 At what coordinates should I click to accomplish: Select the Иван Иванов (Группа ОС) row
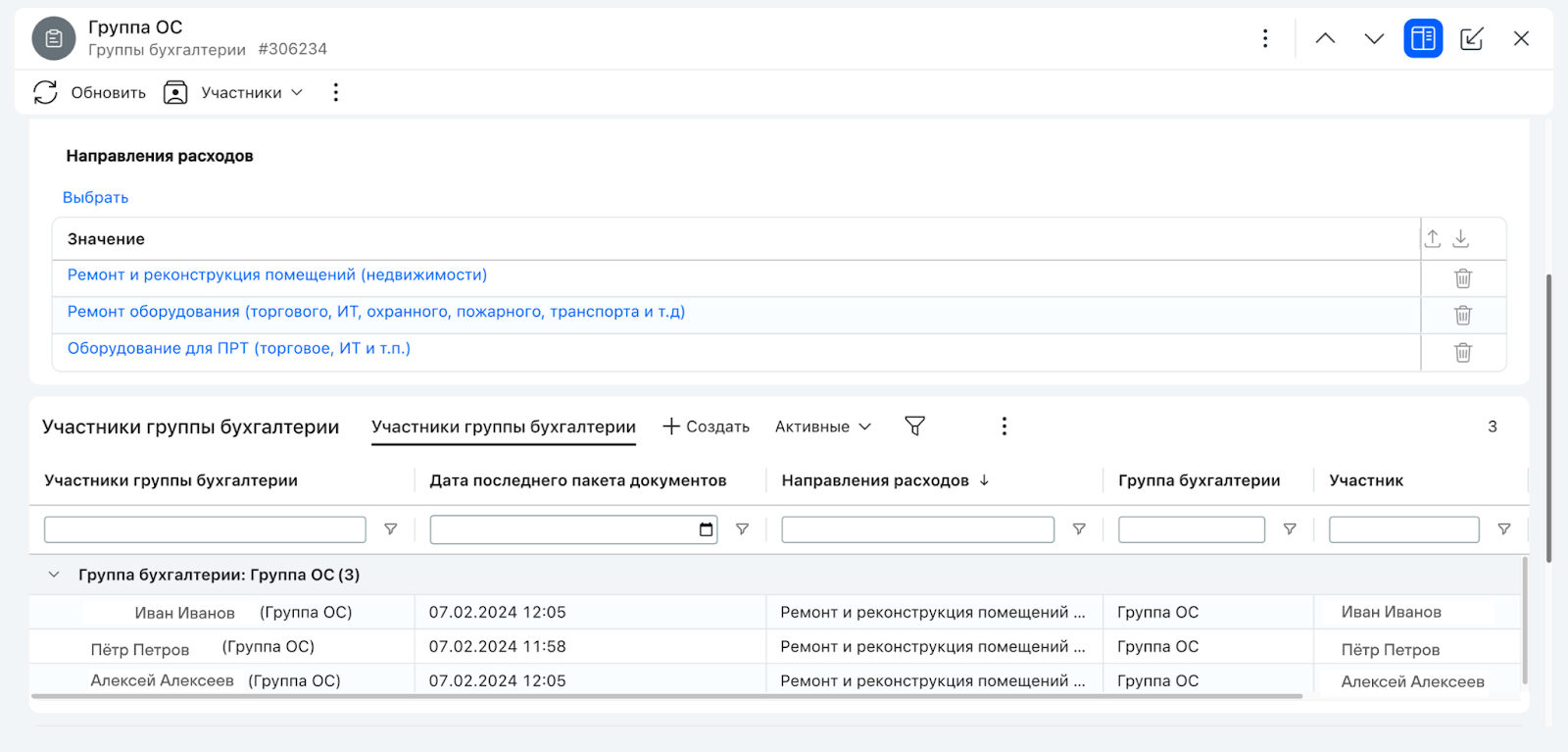[x=774, y=612]
